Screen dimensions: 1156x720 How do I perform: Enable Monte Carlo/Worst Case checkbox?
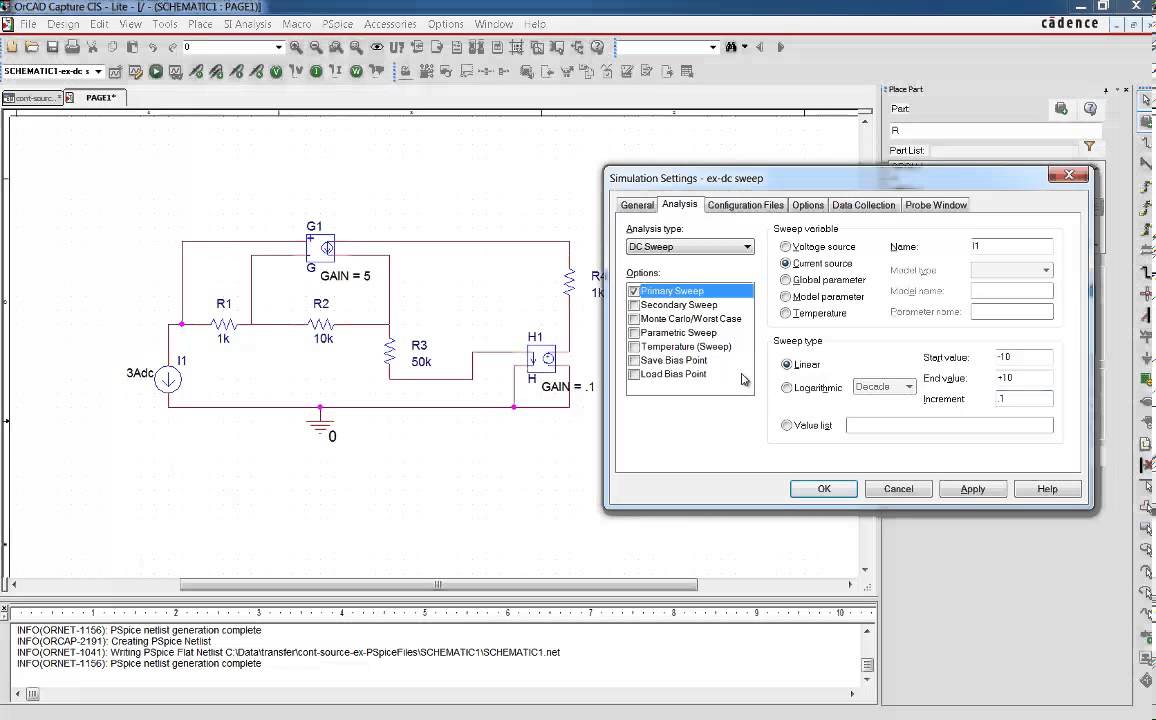pyautogui.click(x=633, y=319)
